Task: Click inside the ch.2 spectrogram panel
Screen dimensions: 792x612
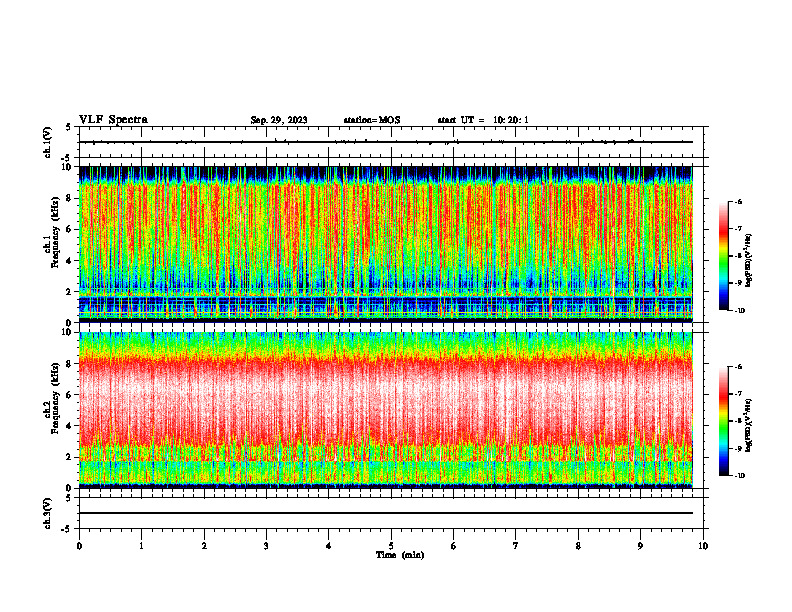Action: (386, 410)
